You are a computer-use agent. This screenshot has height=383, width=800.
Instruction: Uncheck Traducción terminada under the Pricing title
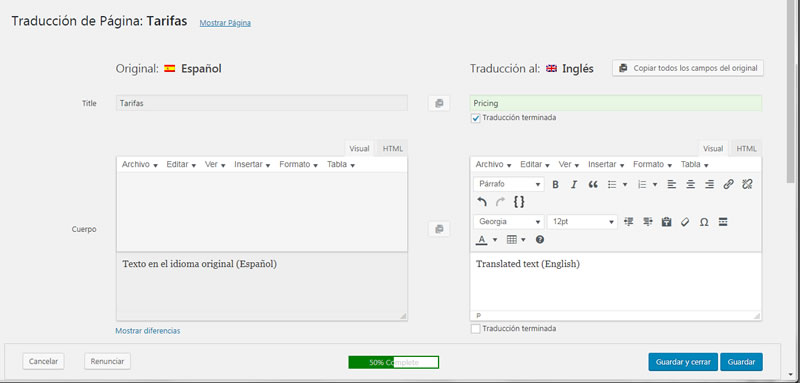pyautogui.click(x=476, y=118)
